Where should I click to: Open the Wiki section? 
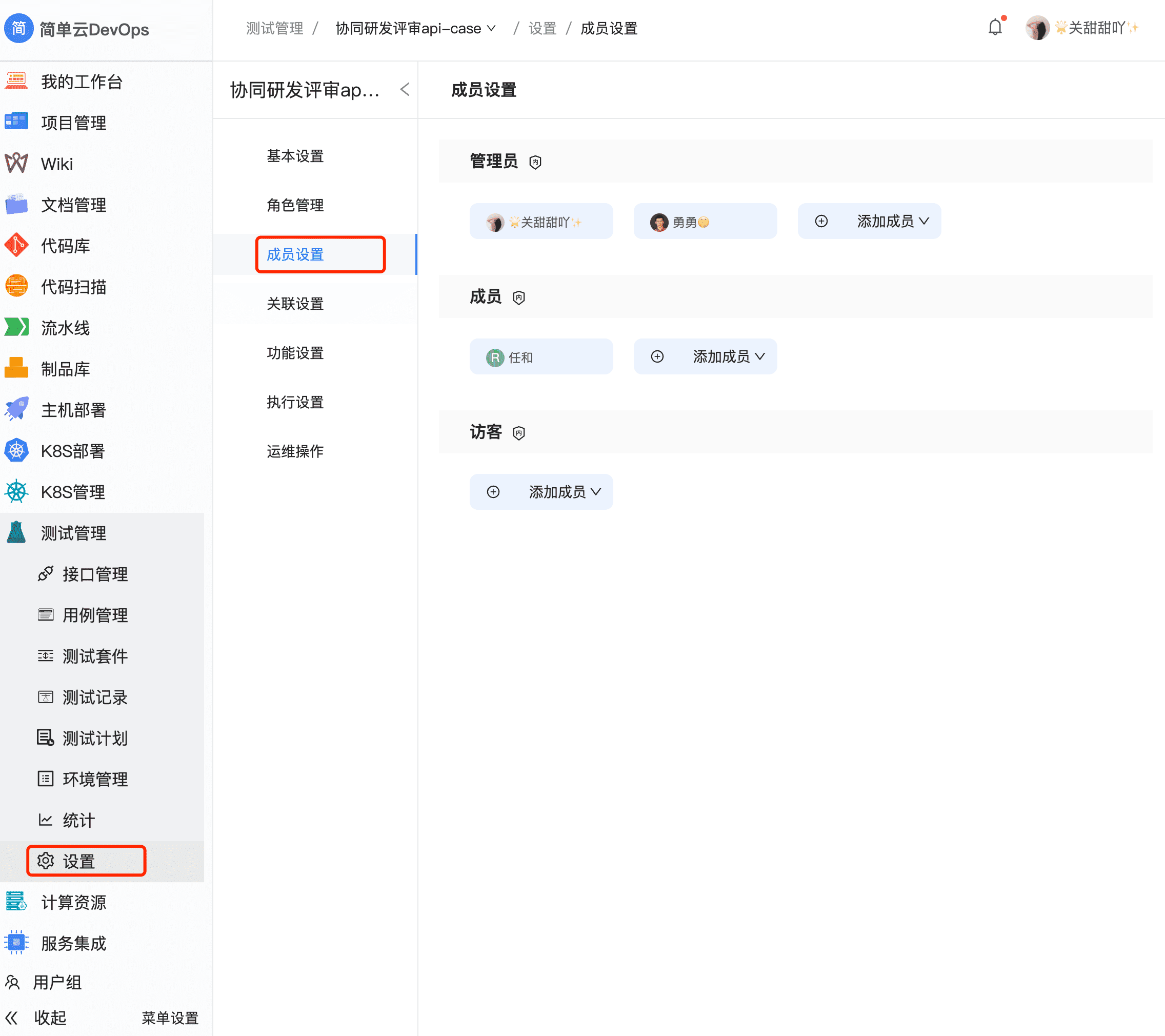click(56, 164)
